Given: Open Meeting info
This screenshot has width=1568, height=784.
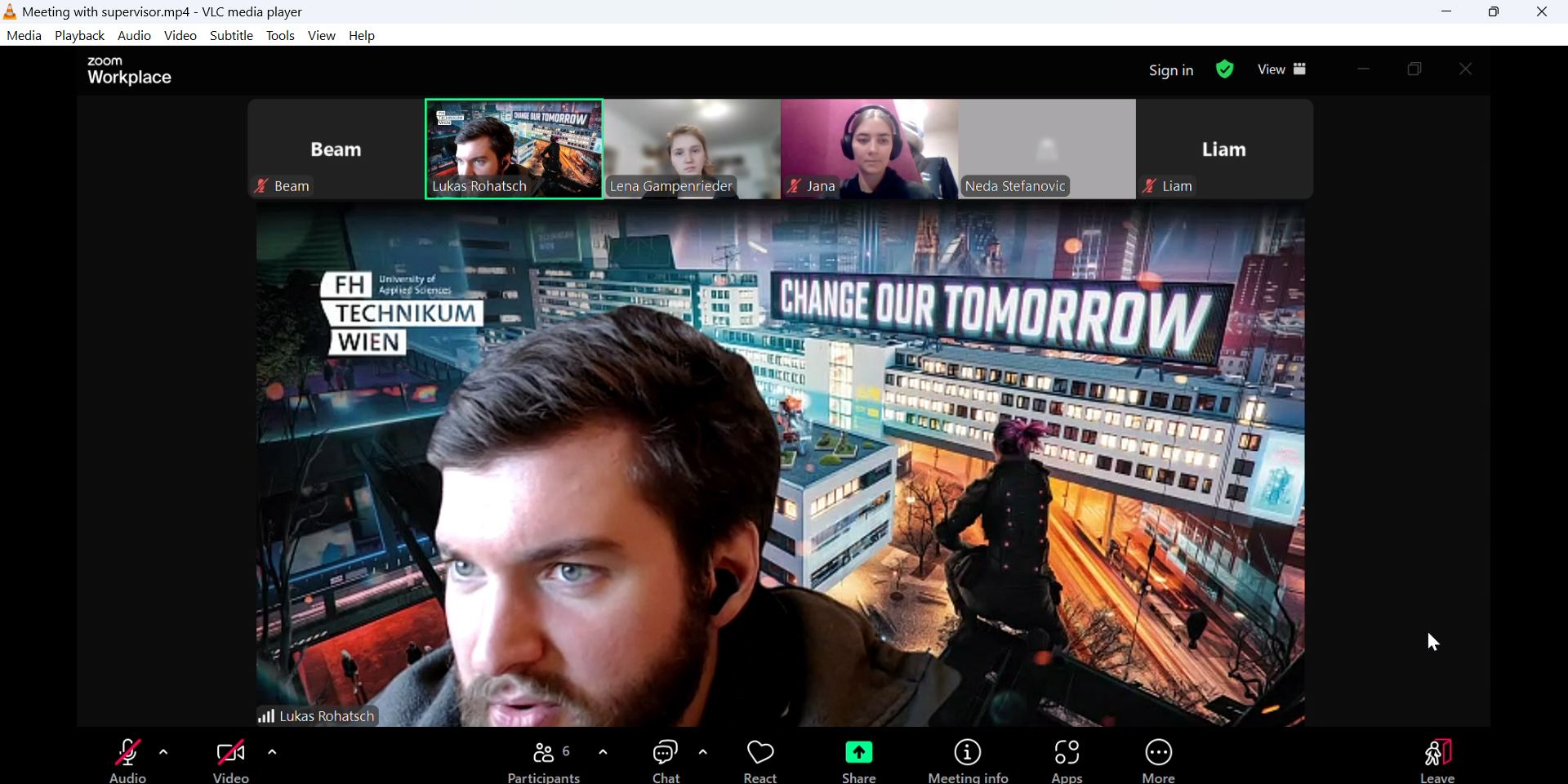Looking at the screenshot, I should 969,760.
